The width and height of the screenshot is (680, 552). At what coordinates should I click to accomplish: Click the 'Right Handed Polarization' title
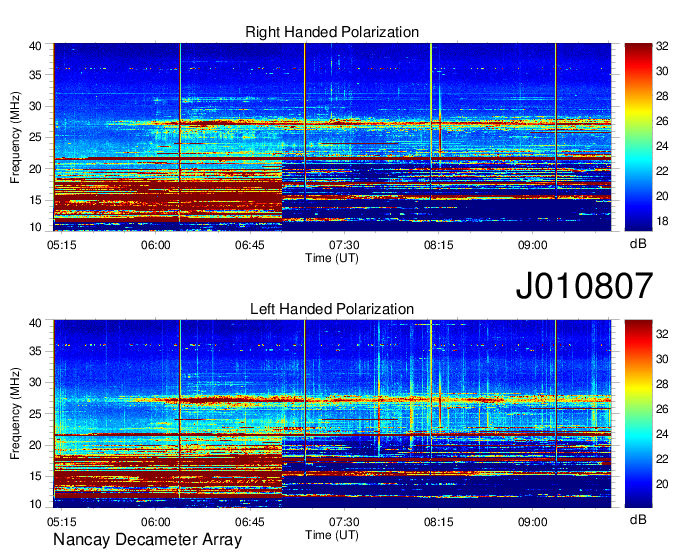(x=332, y=32)
